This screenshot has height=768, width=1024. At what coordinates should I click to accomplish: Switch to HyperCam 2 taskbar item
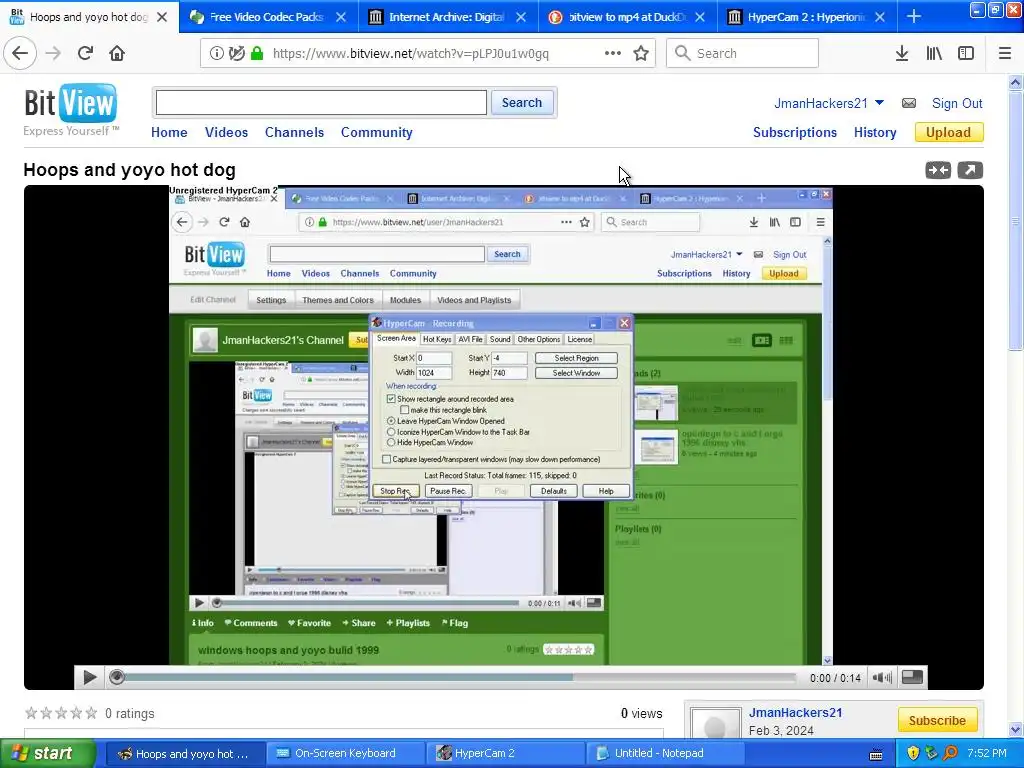507,754
